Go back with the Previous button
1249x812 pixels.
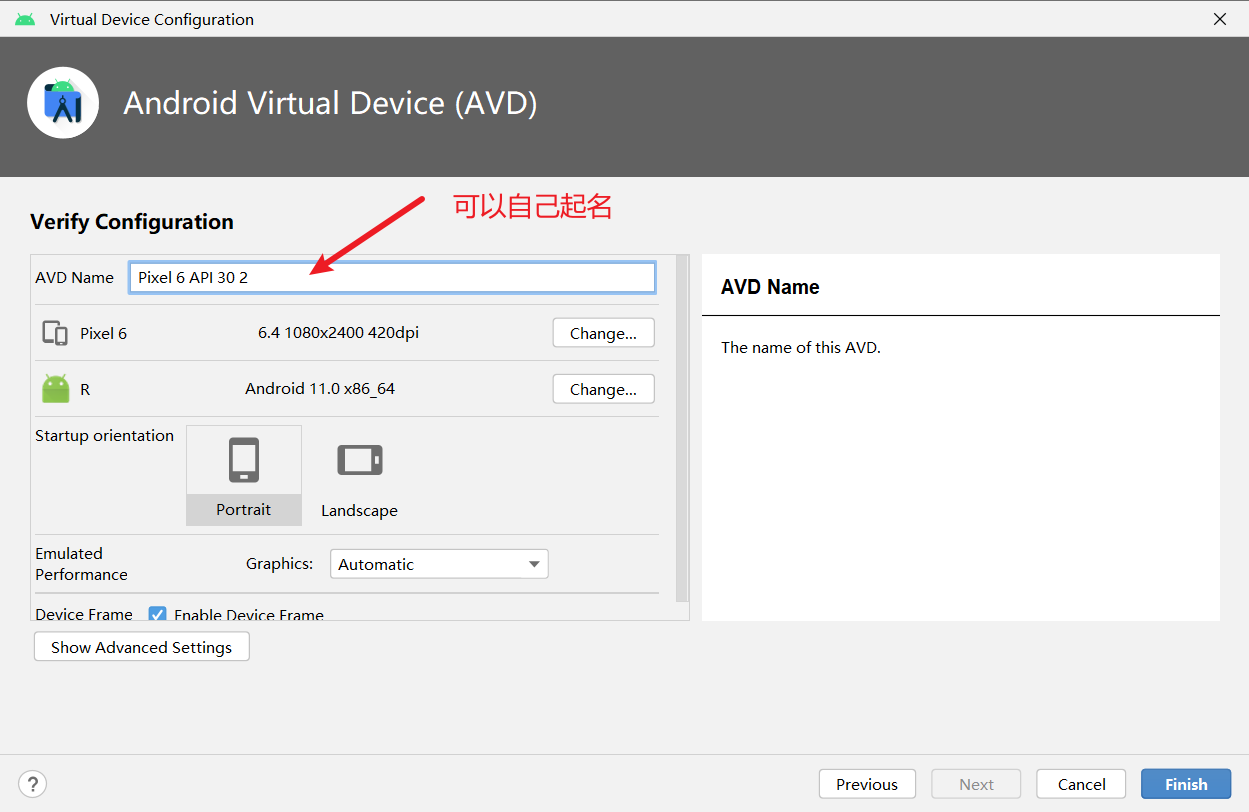pos(867,784)
